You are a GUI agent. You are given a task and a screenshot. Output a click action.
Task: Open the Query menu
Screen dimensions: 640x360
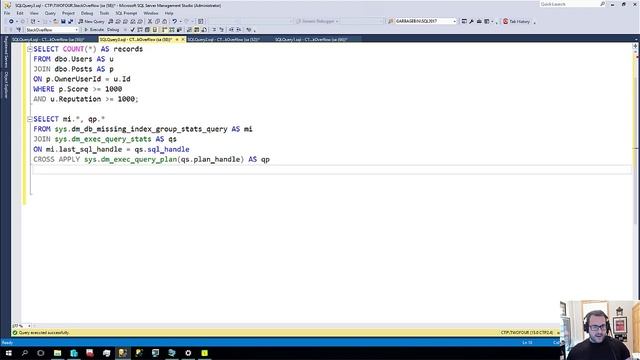coord(50,13)
